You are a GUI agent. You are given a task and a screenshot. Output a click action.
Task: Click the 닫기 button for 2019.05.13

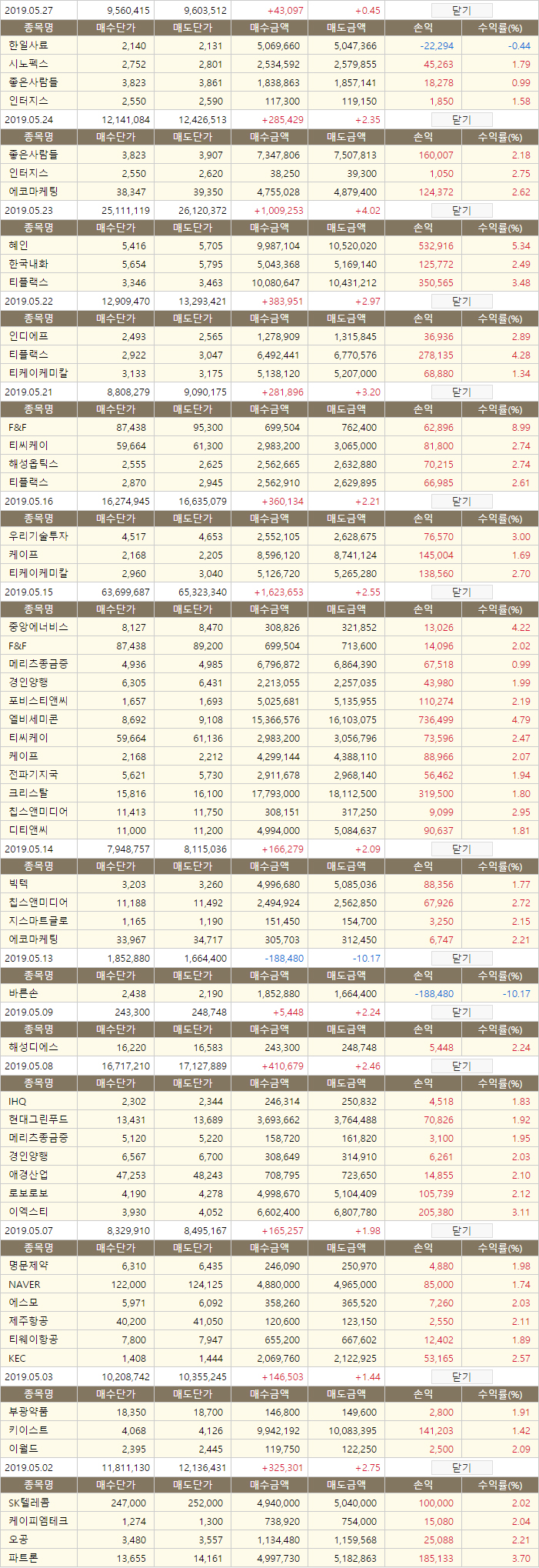pyautogui.click(x=461, y=959)
